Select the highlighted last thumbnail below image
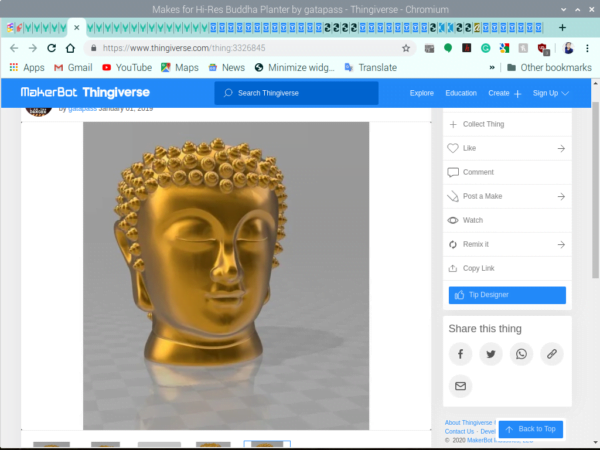The image size is (600, 450). (267, 444)
